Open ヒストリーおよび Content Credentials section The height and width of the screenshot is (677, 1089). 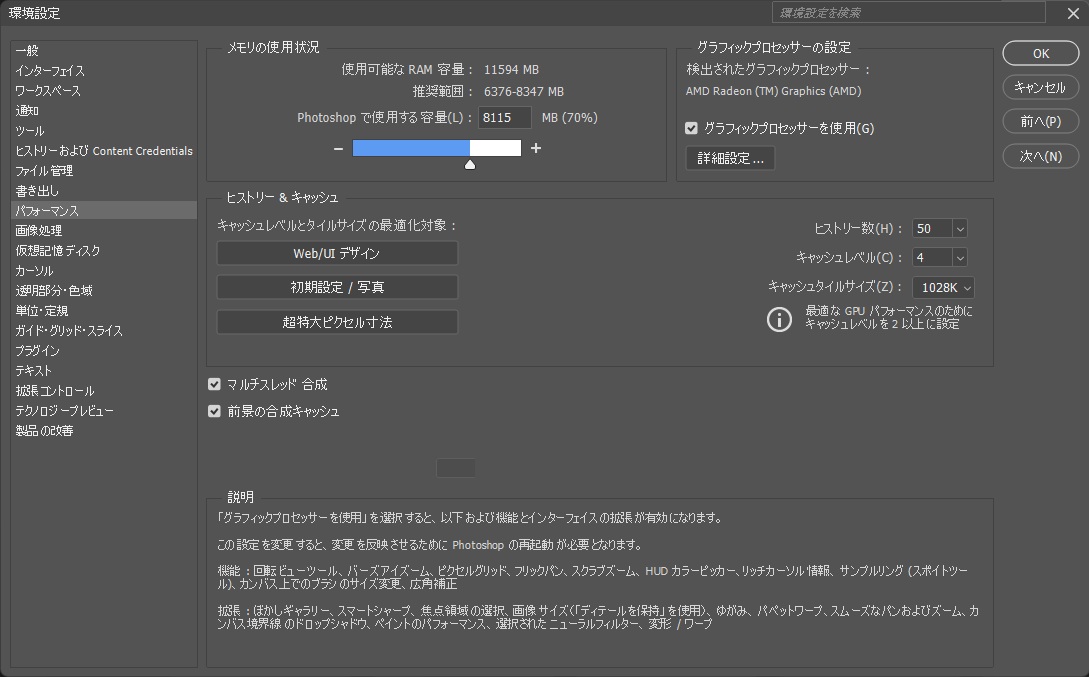tap(103, 151)
